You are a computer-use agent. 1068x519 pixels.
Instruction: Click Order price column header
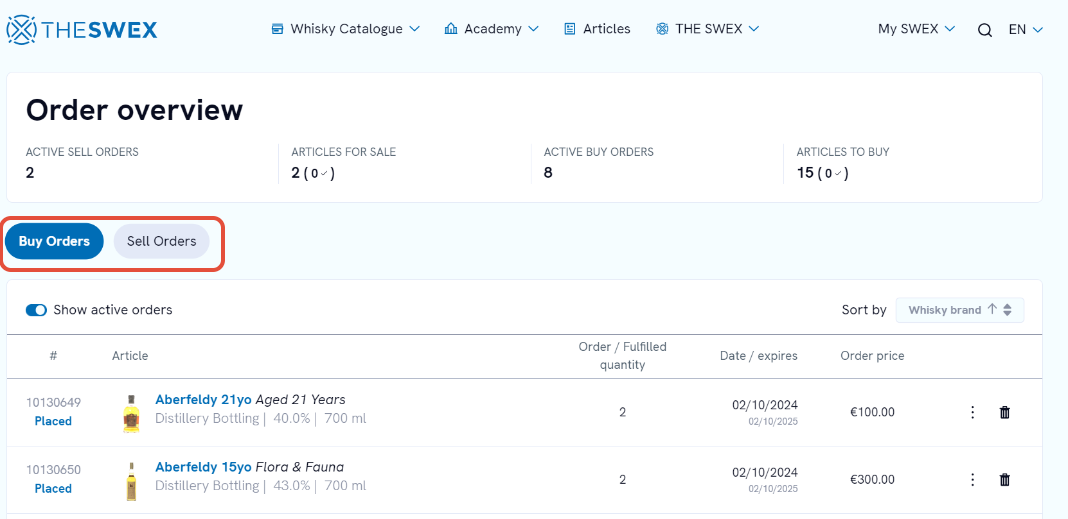tap(873, 356)
